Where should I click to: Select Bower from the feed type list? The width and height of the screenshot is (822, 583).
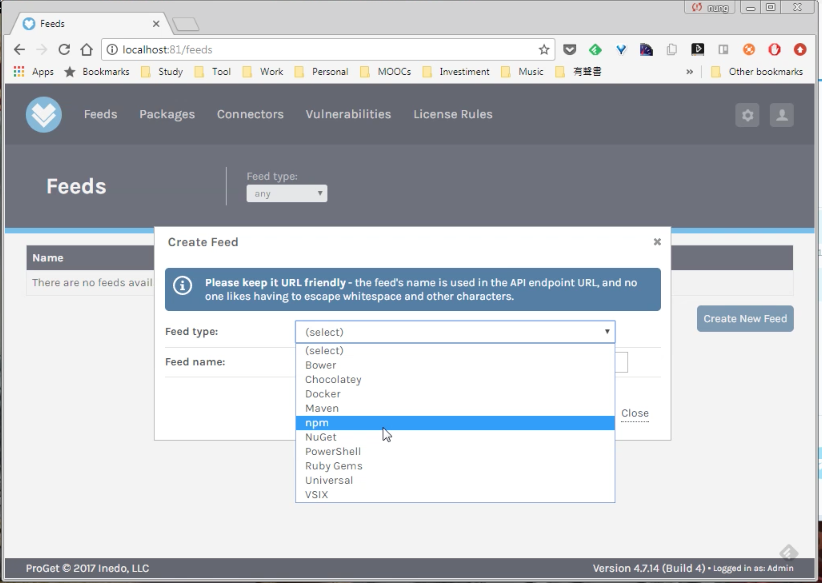tap(455, 365)
